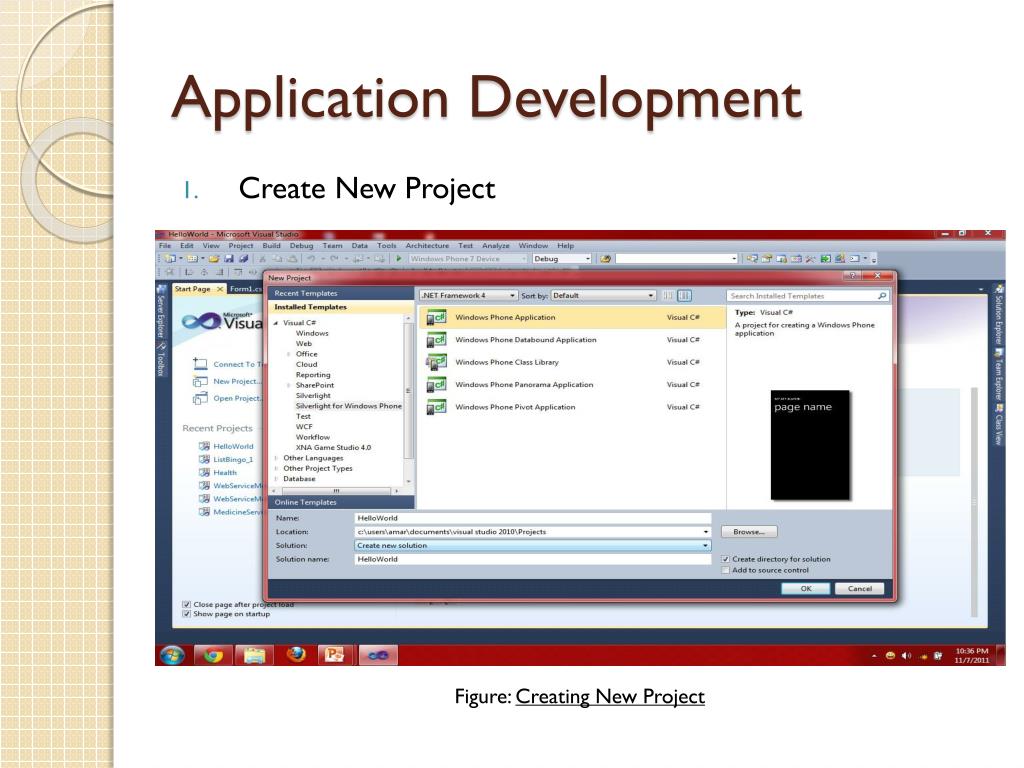This screenshot has height=768, width=1024.
Task: Click the Connect To Team icon on Start Page
Action: tap(200, 364)
